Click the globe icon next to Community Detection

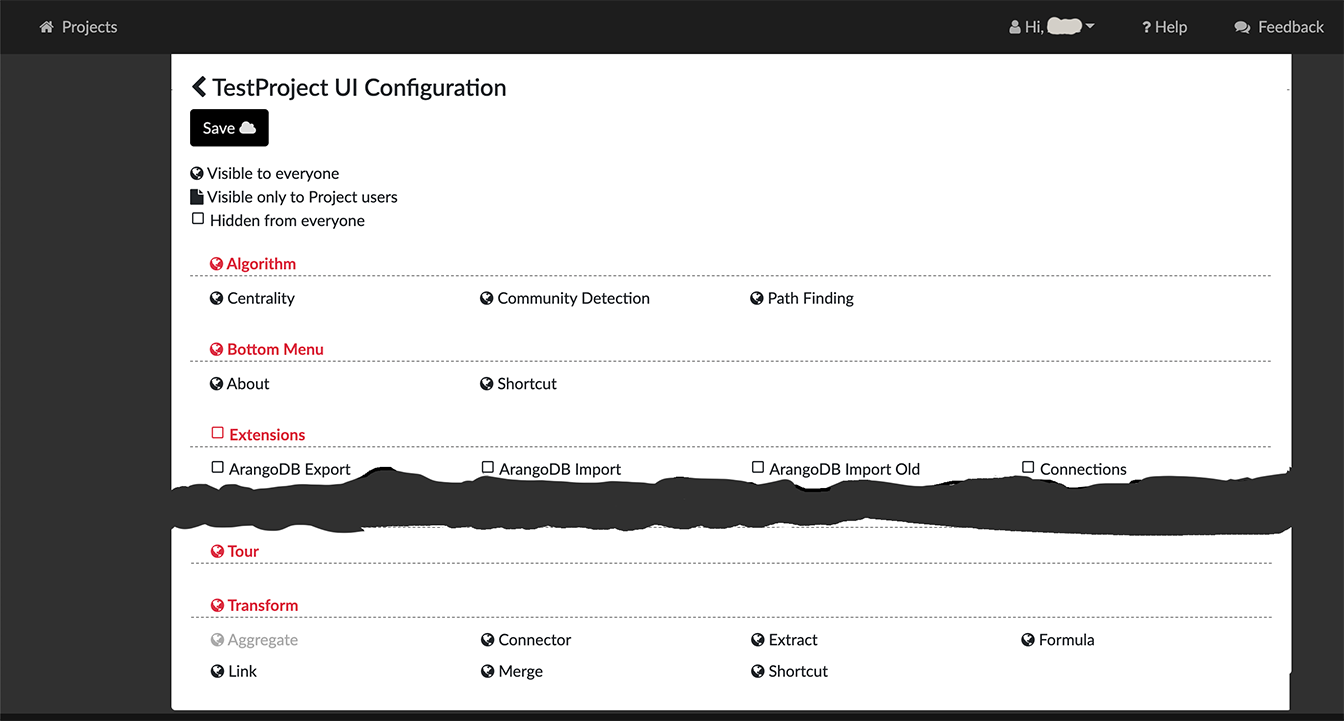click(x=487, y=298)
